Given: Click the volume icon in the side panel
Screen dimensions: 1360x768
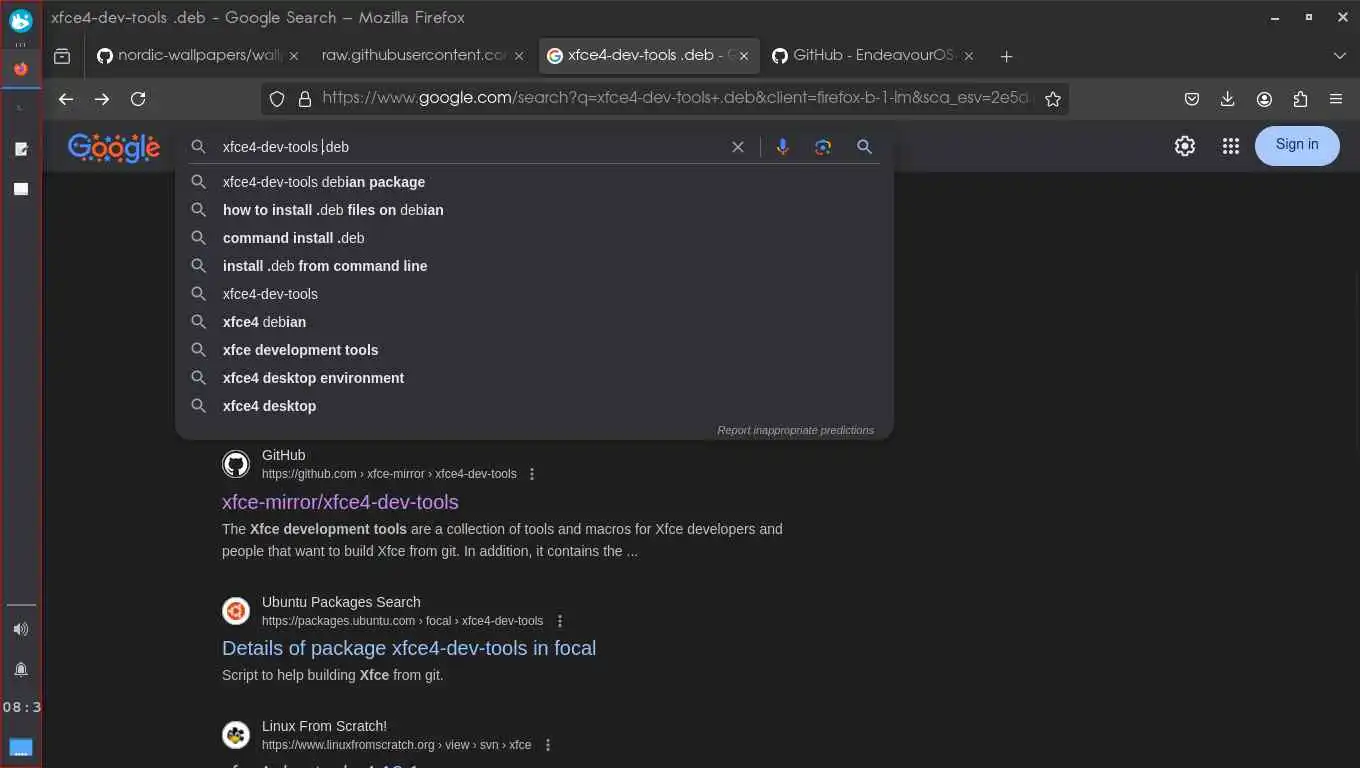Looking at the screenshot, I should tap(21, 629).
